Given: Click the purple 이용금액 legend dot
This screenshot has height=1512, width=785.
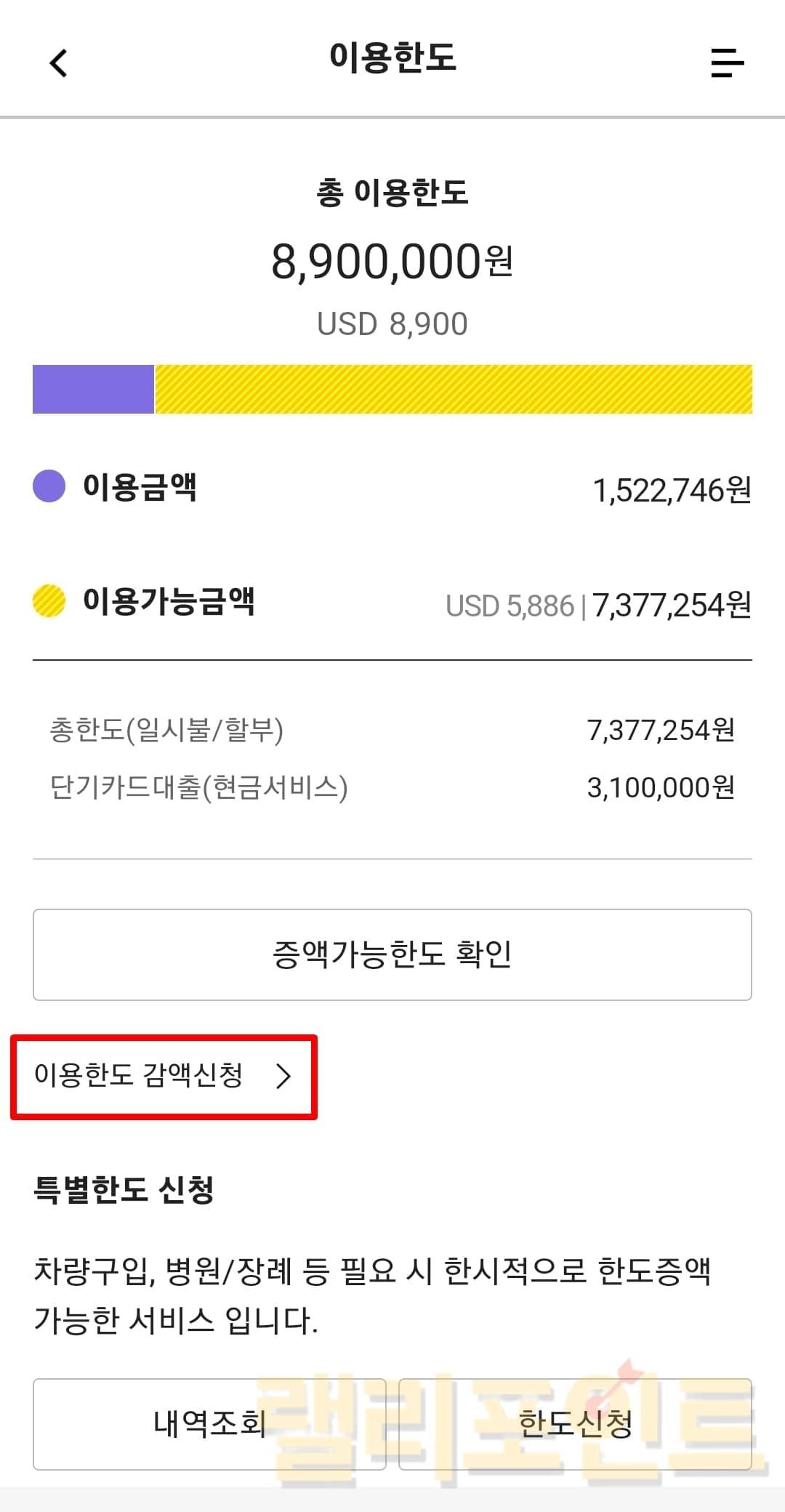Looking at the screenshot, I should 49,486.
